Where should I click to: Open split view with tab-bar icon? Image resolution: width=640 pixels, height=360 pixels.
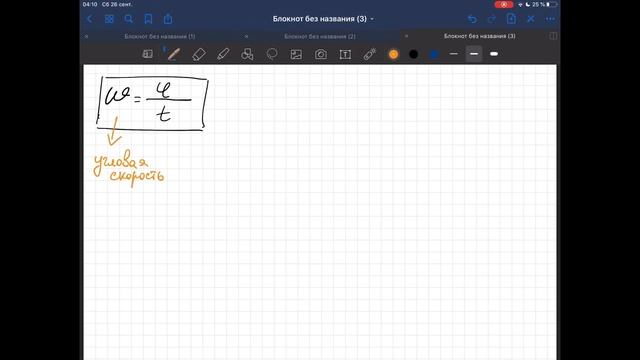point(553,36)
